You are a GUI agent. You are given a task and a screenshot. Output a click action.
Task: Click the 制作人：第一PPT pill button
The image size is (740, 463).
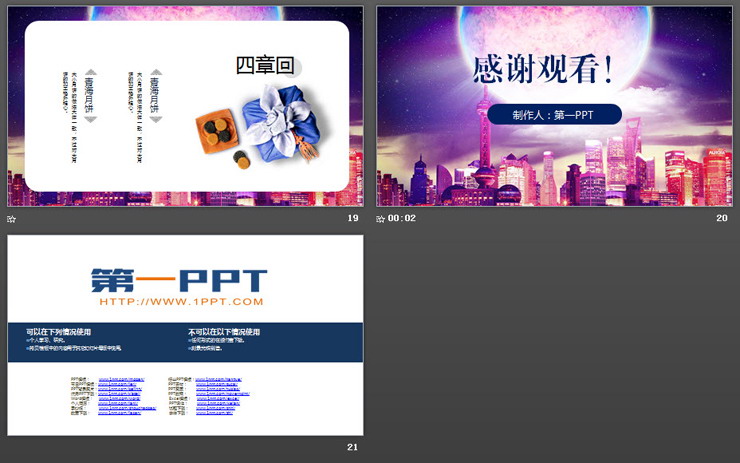(553, 115)
